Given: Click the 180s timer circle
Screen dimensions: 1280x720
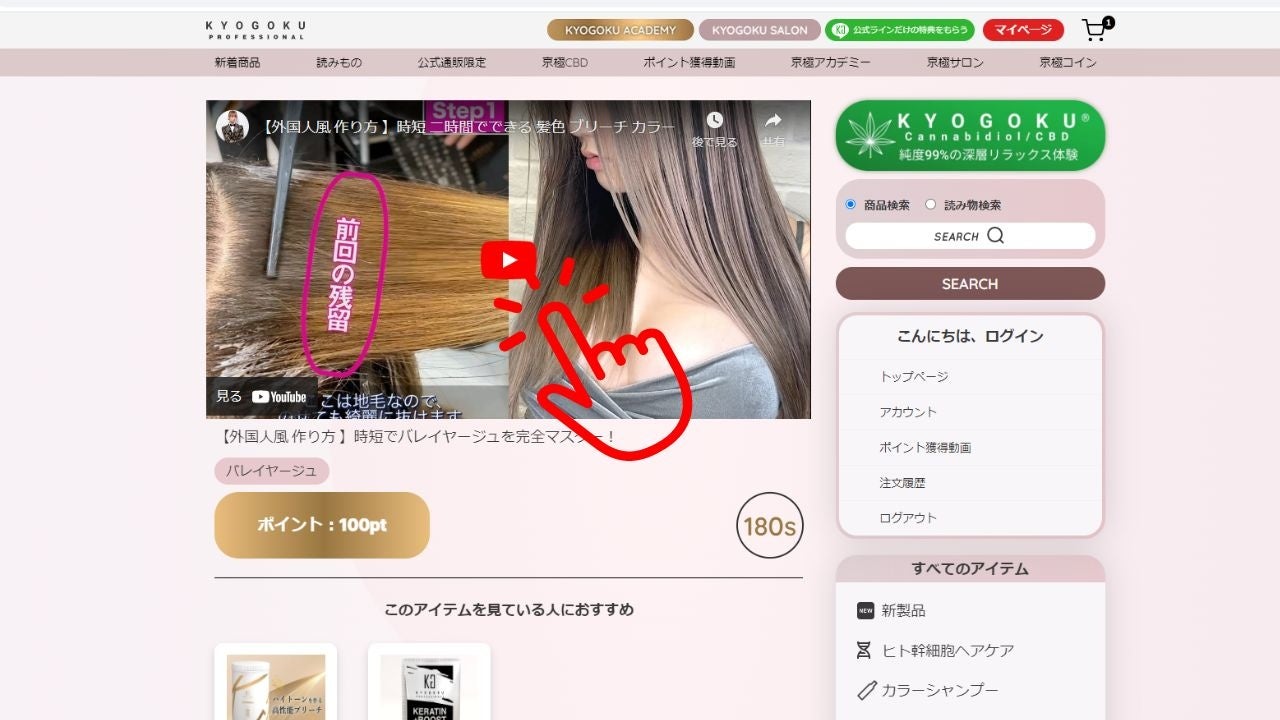Looking at the screenshot, I should (770, 525).
